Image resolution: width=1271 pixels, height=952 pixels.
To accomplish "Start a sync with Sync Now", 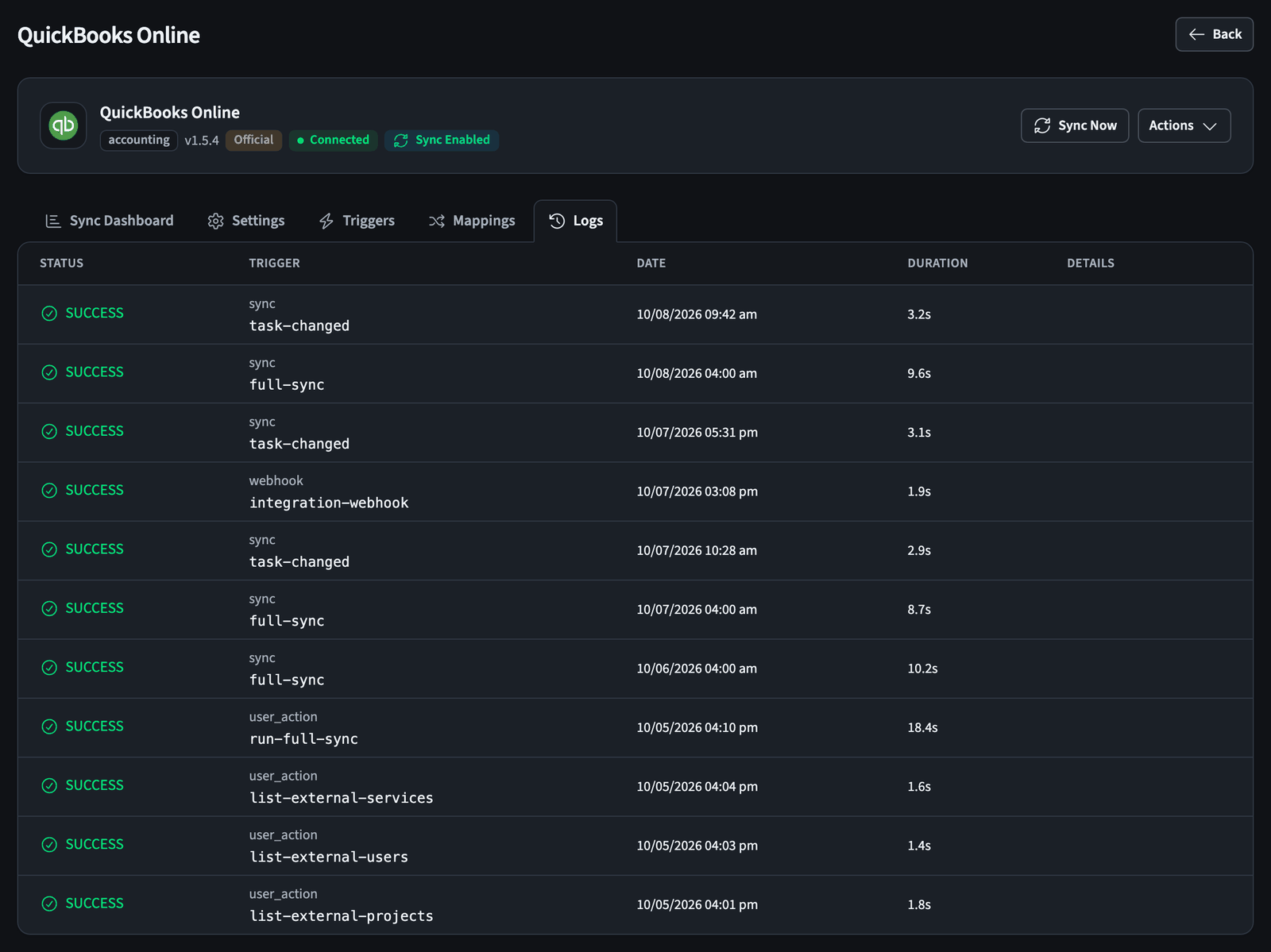I will (1074, 125).
